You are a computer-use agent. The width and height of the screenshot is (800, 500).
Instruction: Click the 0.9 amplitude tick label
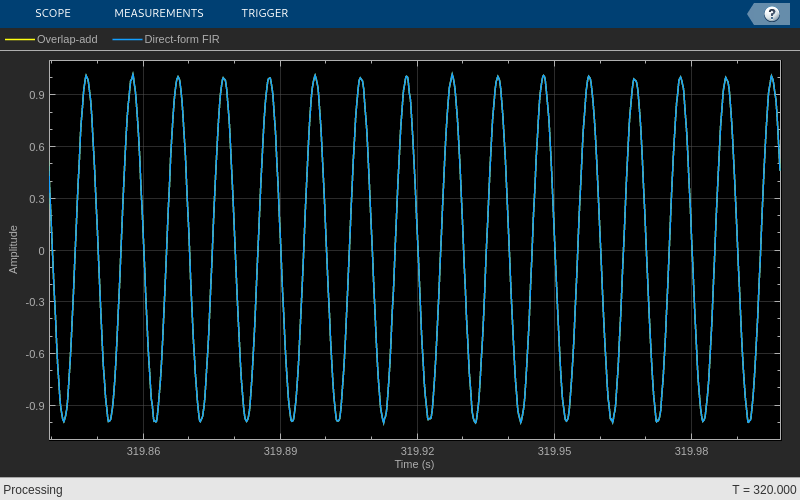coord(37,95)
